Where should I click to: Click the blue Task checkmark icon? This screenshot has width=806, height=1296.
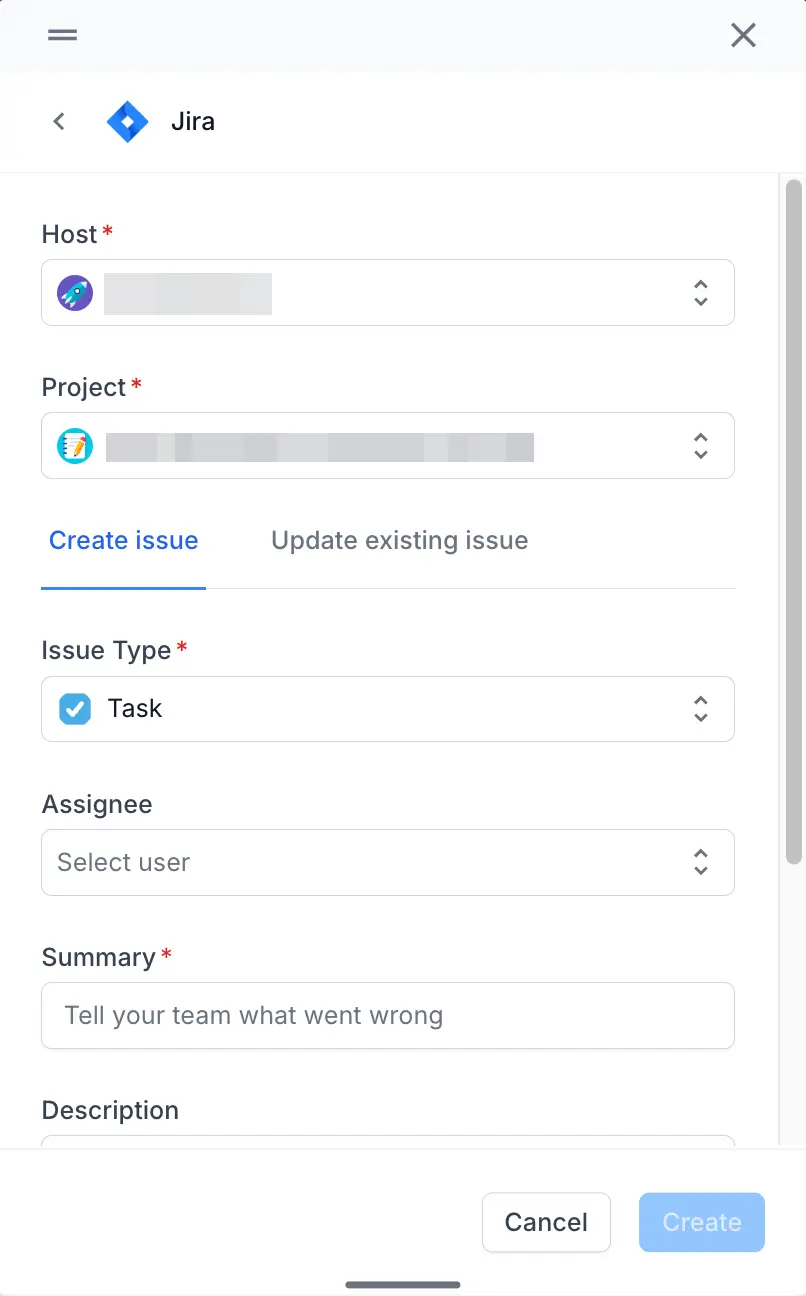(x=75, y=709)
